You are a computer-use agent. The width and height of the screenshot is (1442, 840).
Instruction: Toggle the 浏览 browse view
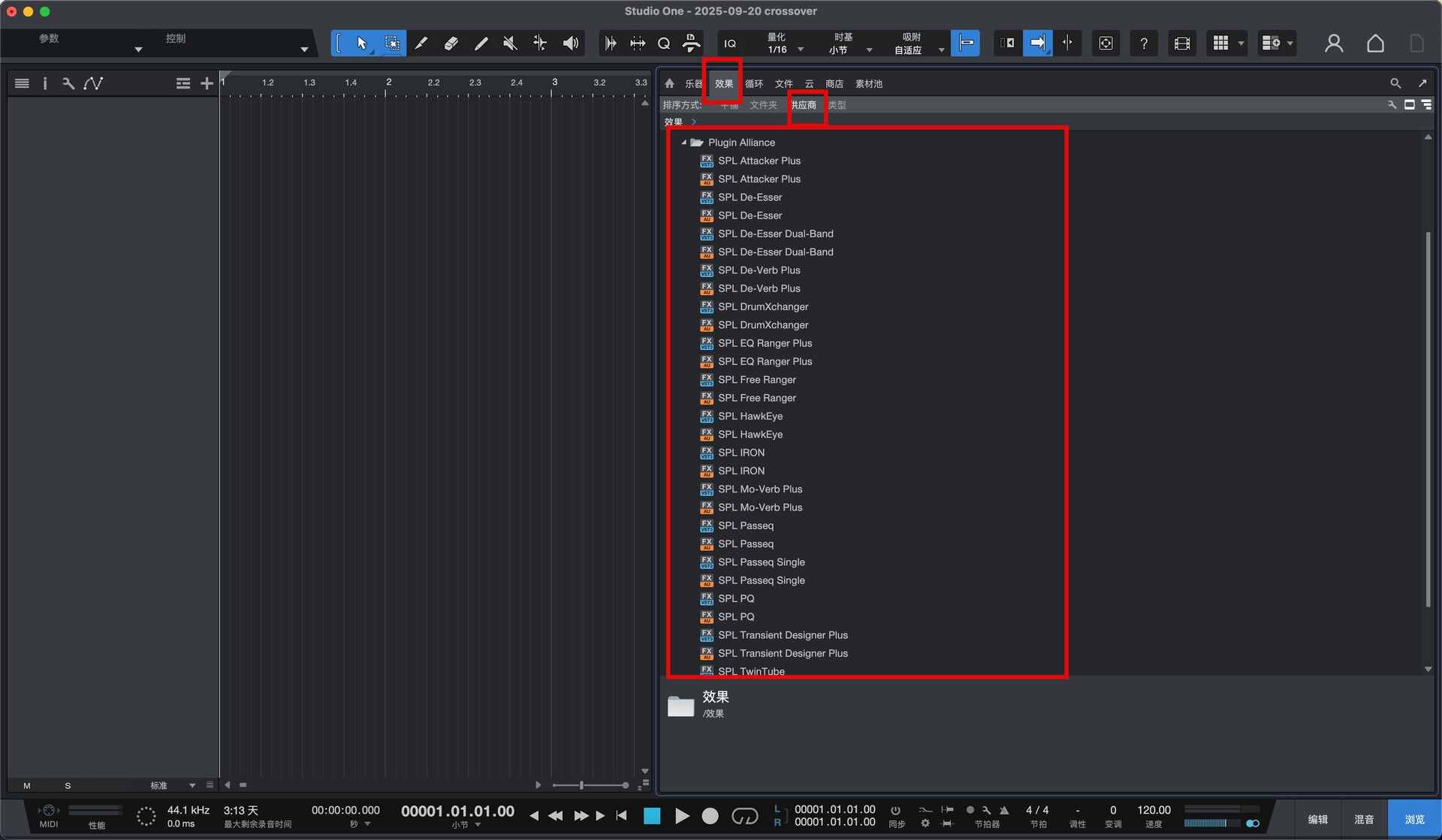point(1414,819)
